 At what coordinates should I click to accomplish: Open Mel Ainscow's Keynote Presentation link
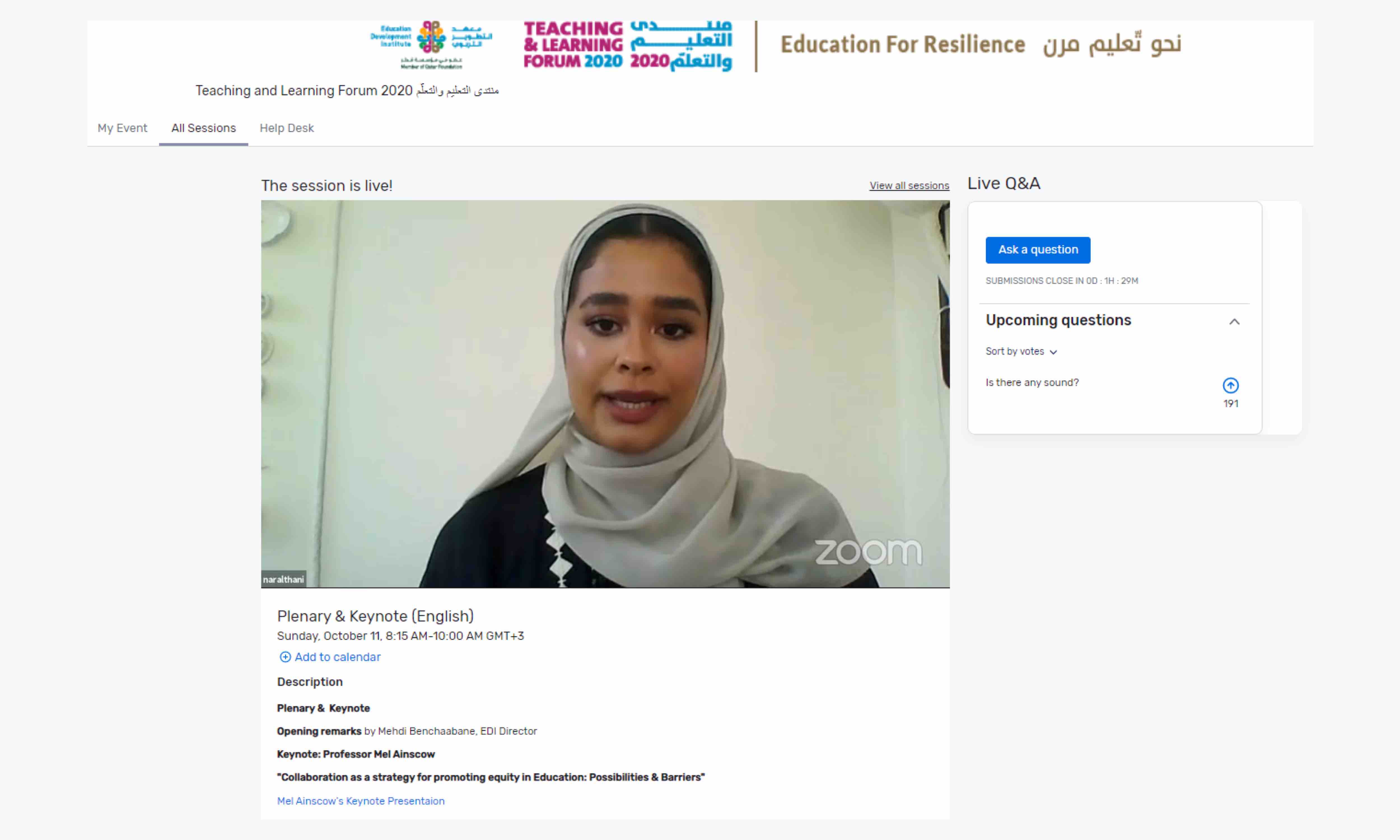pos(360,801)
